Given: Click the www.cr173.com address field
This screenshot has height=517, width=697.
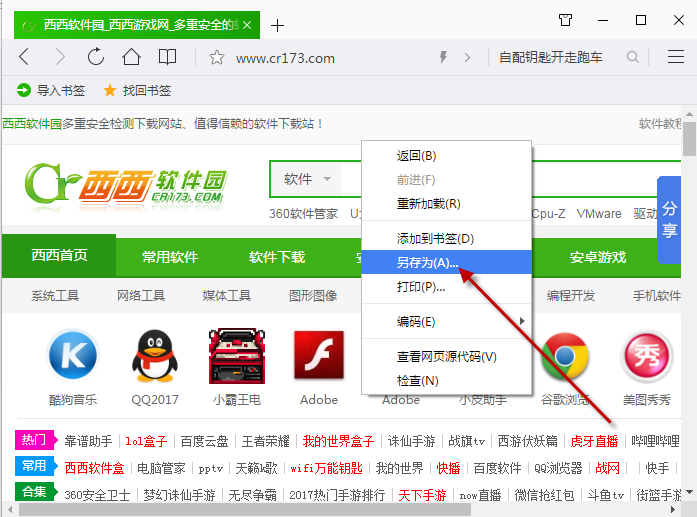Looking at the screenshot, I should tap(285, 58).
